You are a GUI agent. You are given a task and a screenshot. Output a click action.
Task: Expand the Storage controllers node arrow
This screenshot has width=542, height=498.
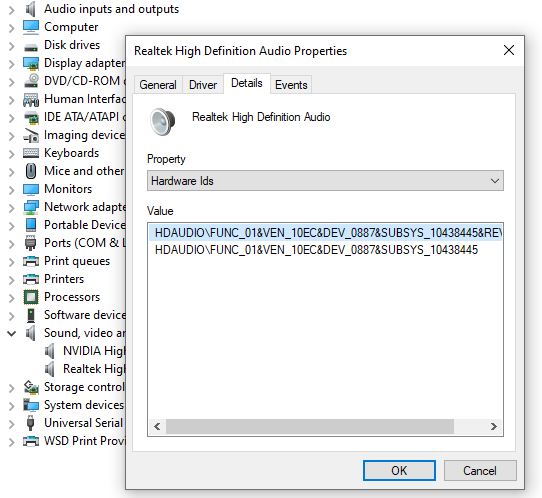pyautogui.click(x=12, y=388)
